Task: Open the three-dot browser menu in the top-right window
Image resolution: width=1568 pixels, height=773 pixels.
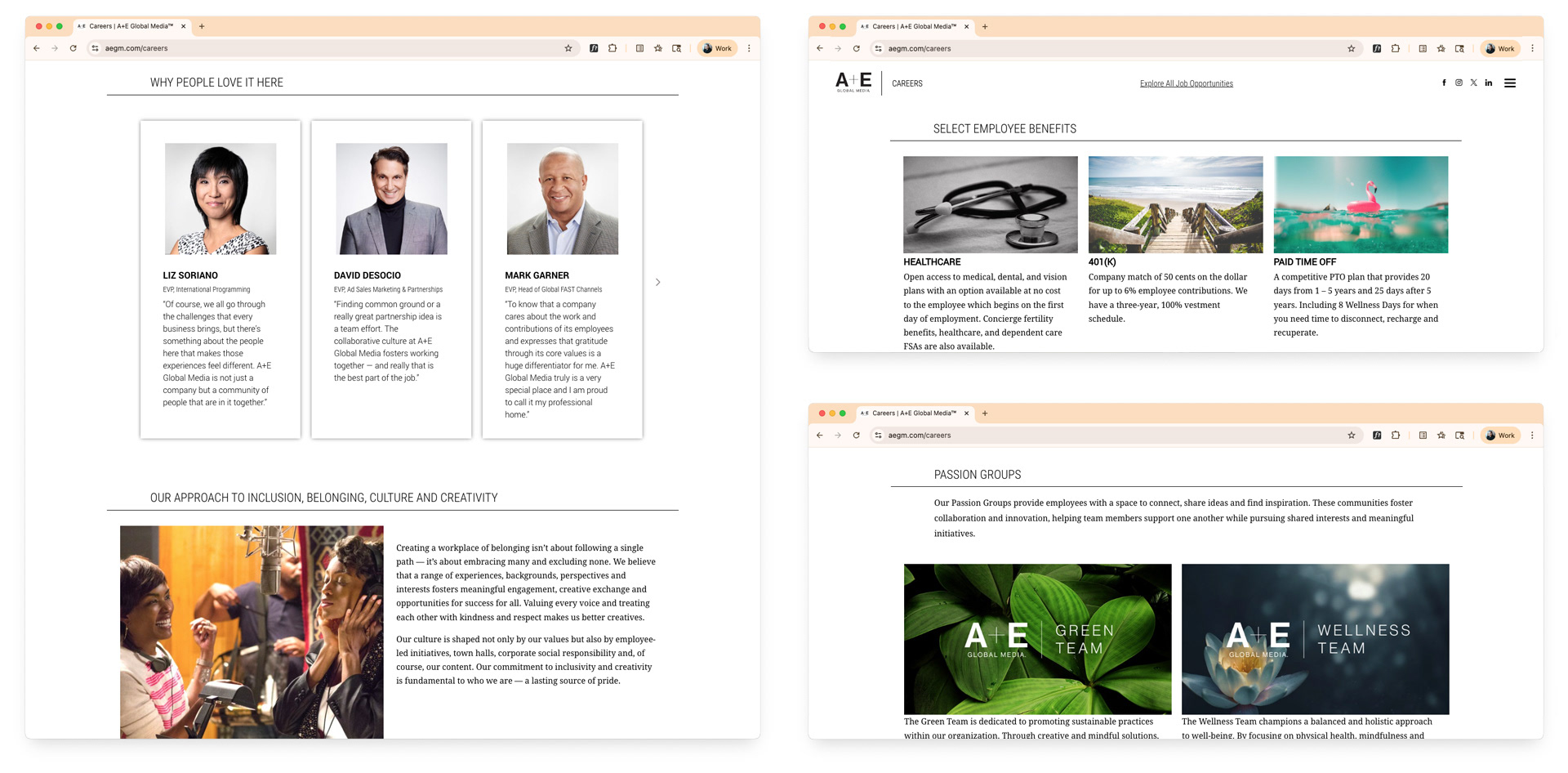Action: [x=1532, y=48]
